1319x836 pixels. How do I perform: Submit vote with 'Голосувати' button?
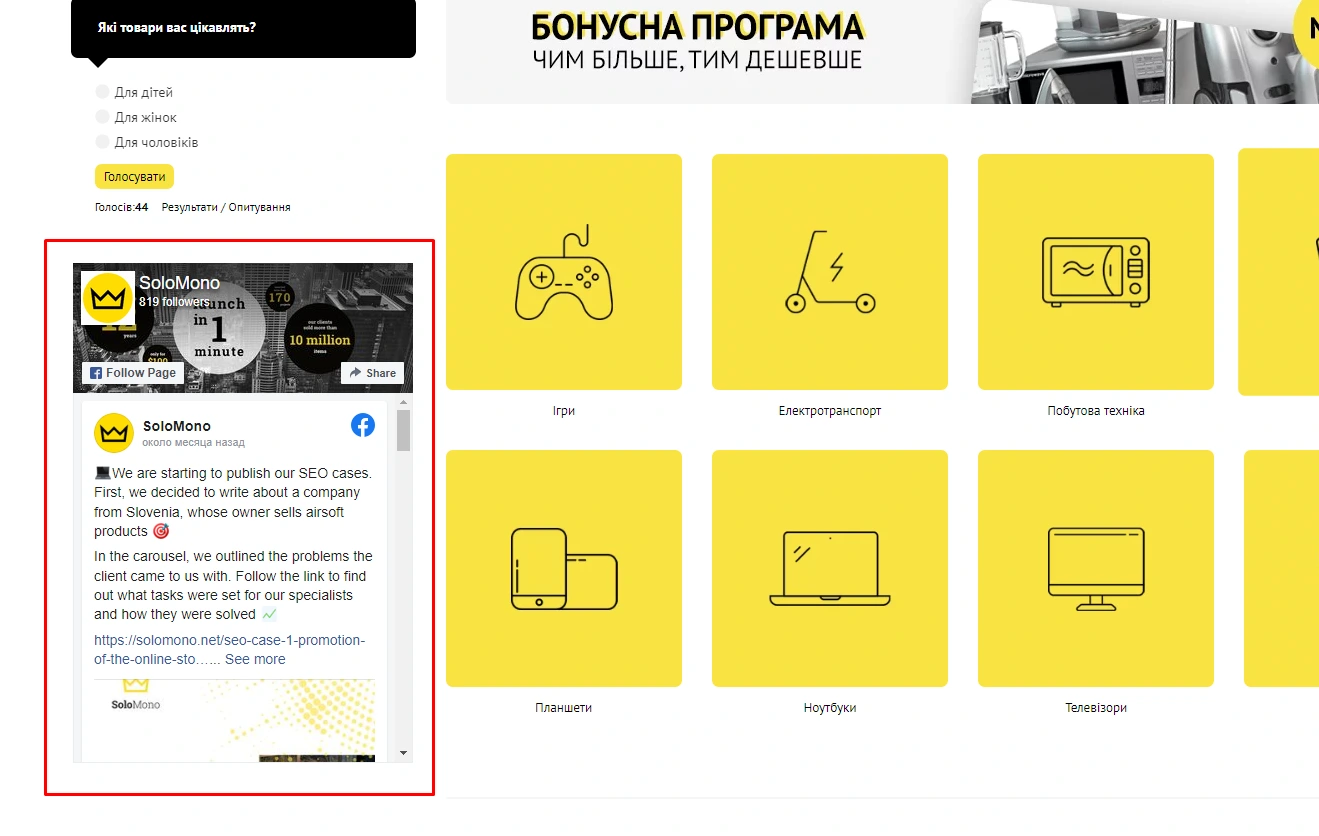pyautogui.click(x=134, y=177)
